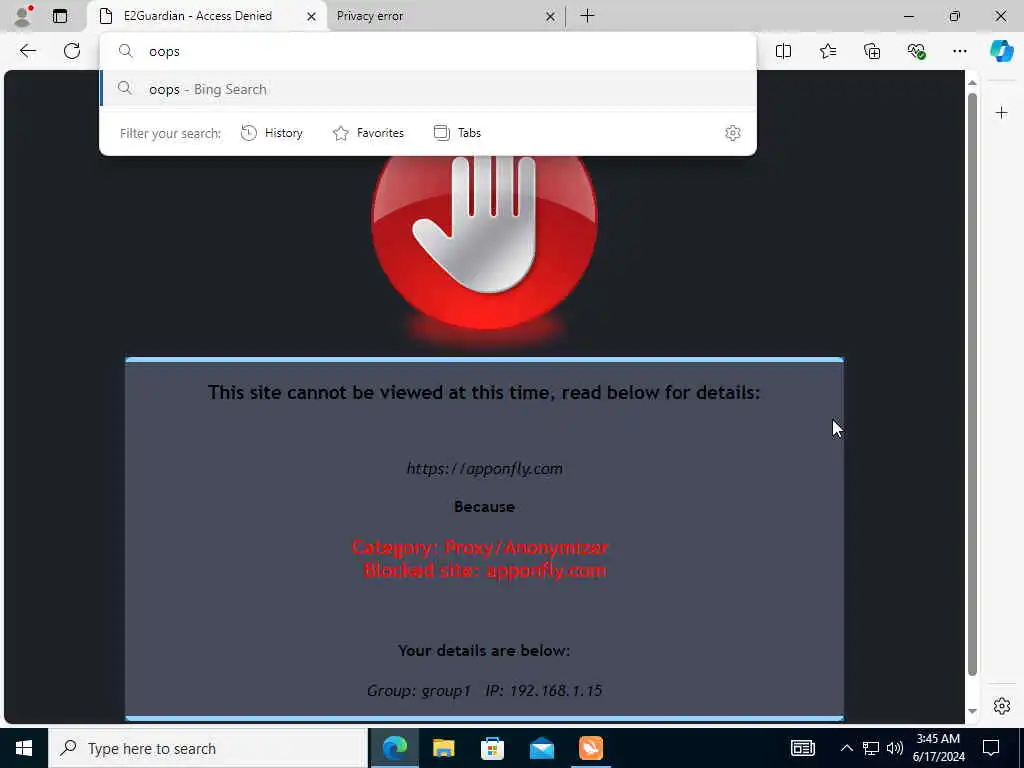Screen dimensions: 1024x768
Task: Open File Explorer from the taskbar
Action: [443, 748]
